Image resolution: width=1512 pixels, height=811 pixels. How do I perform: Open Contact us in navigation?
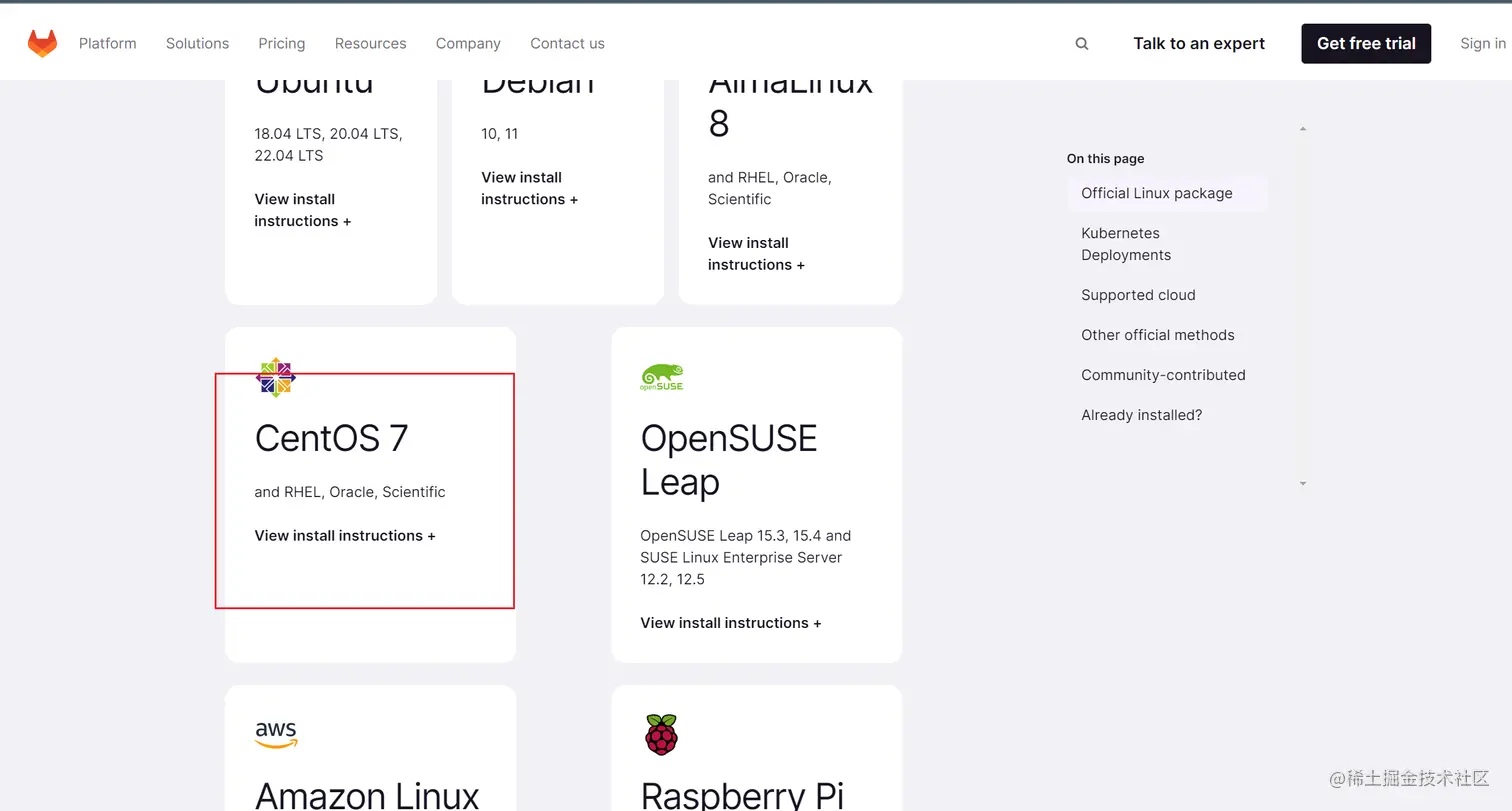coord(567,43)
